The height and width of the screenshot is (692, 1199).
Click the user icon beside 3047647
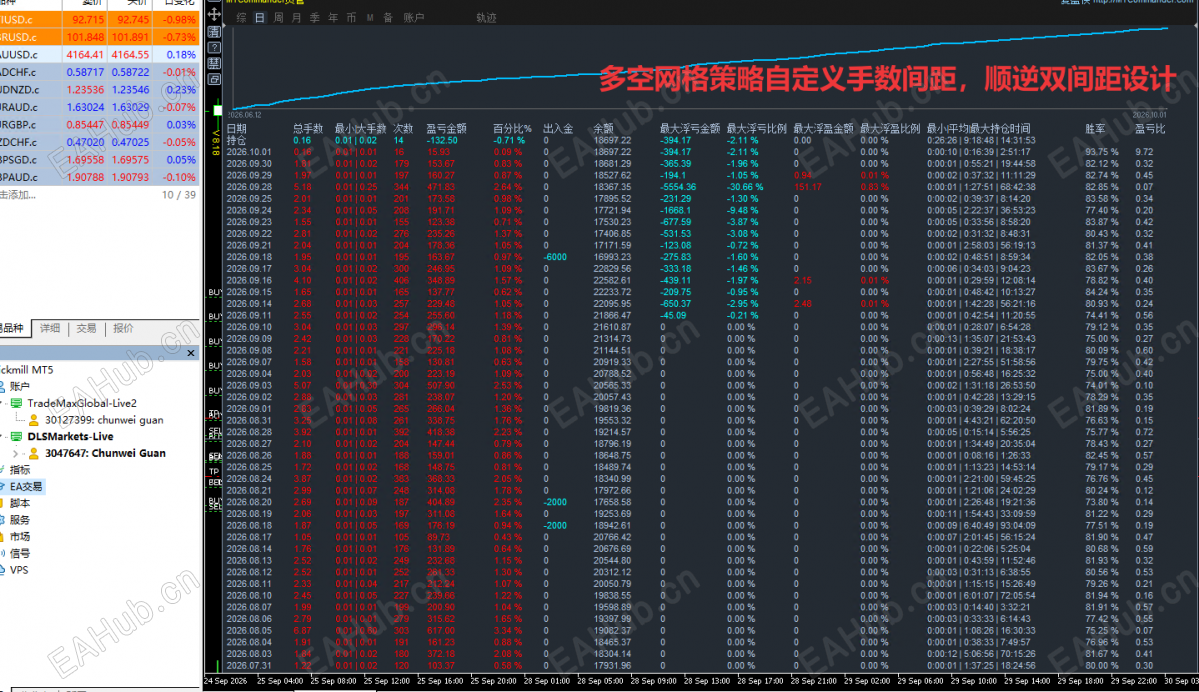tap(34, 453)
